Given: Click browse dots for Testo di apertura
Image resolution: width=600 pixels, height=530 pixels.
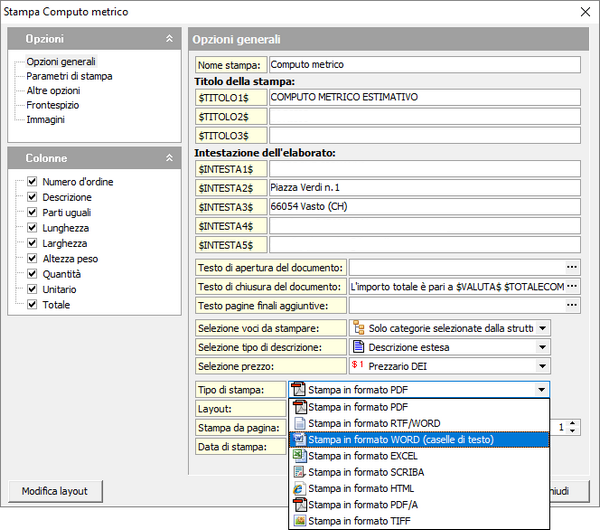Looking at the screenshot, I should [x=572, y=267].
